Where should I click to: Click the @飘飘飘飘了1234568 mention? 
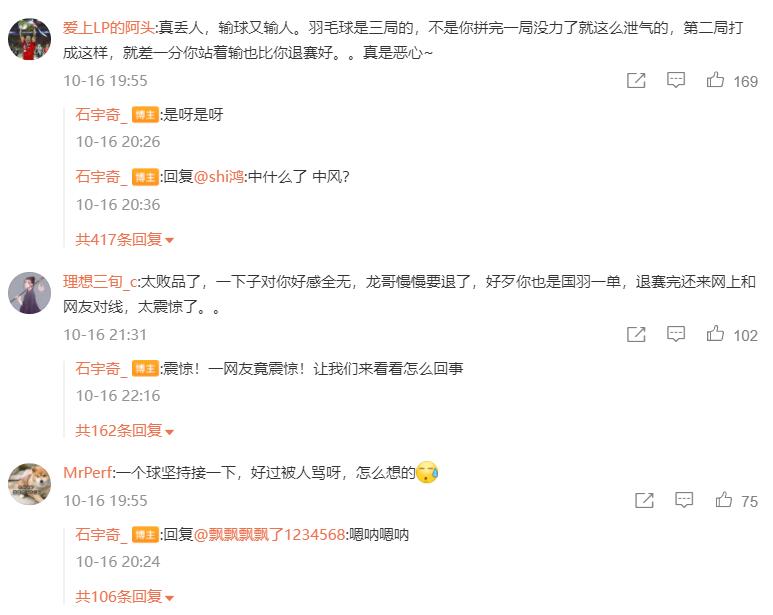269,534
